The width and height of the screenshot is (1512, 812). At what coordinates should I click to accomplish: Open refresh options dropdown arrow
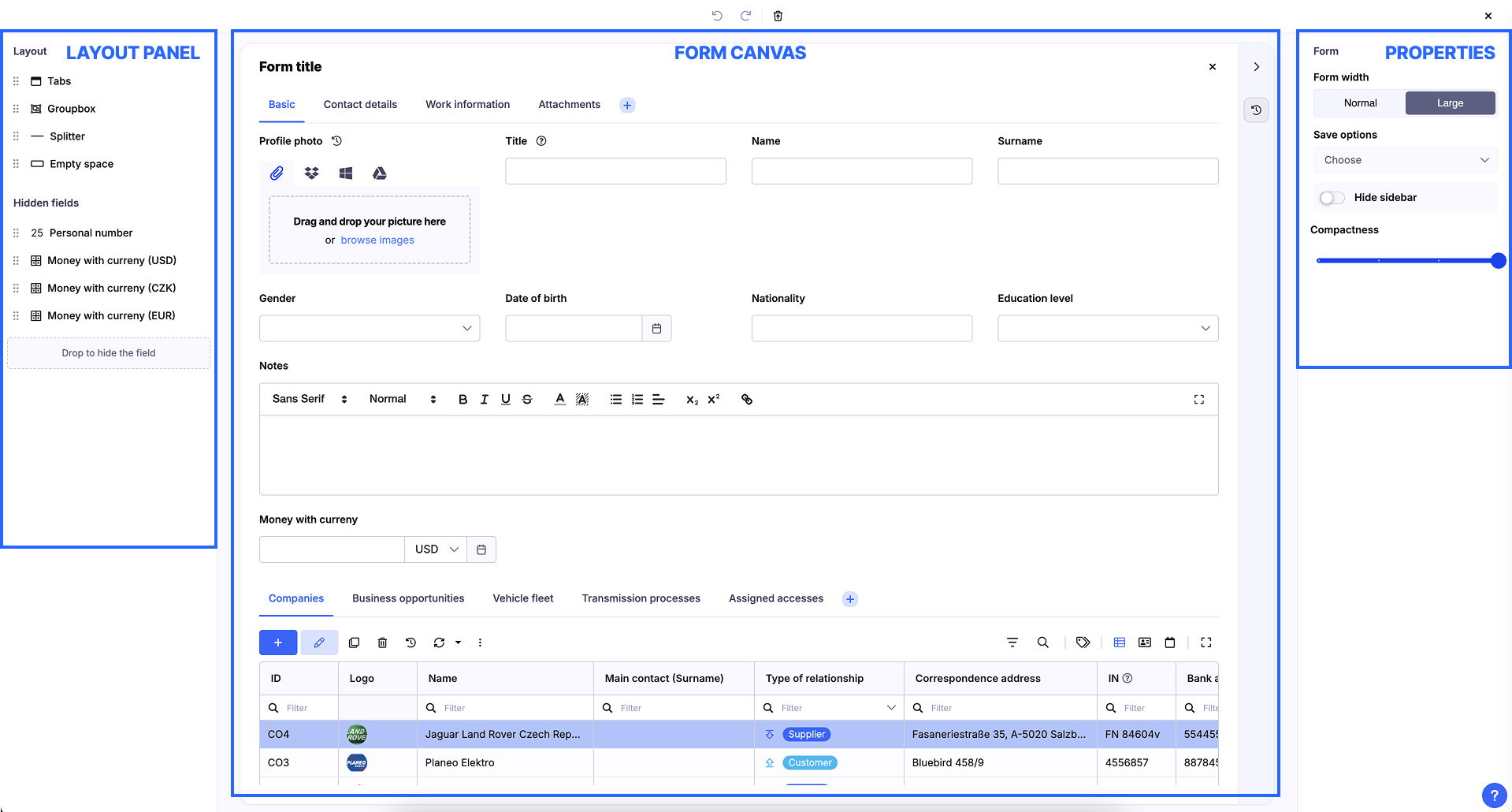coord(458,643)
